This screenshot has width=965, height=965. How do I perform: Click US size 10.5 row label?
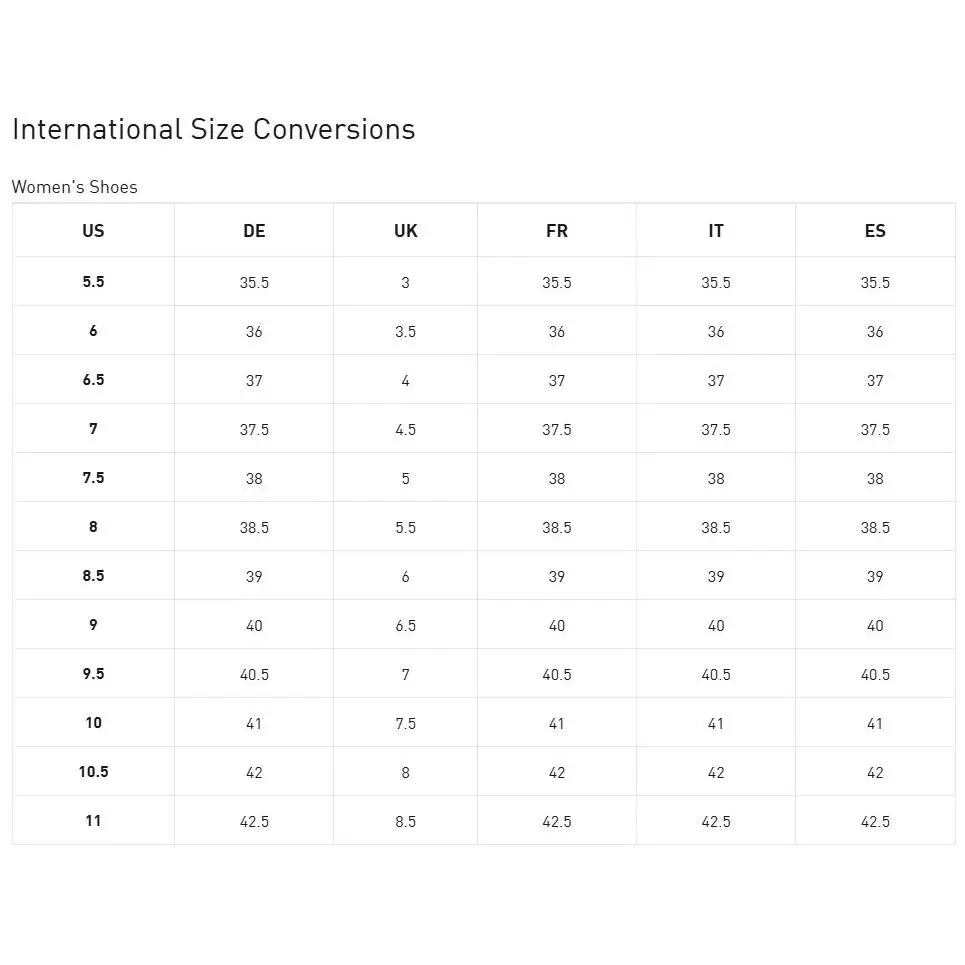pyautogui.click(x=94, y=772)
